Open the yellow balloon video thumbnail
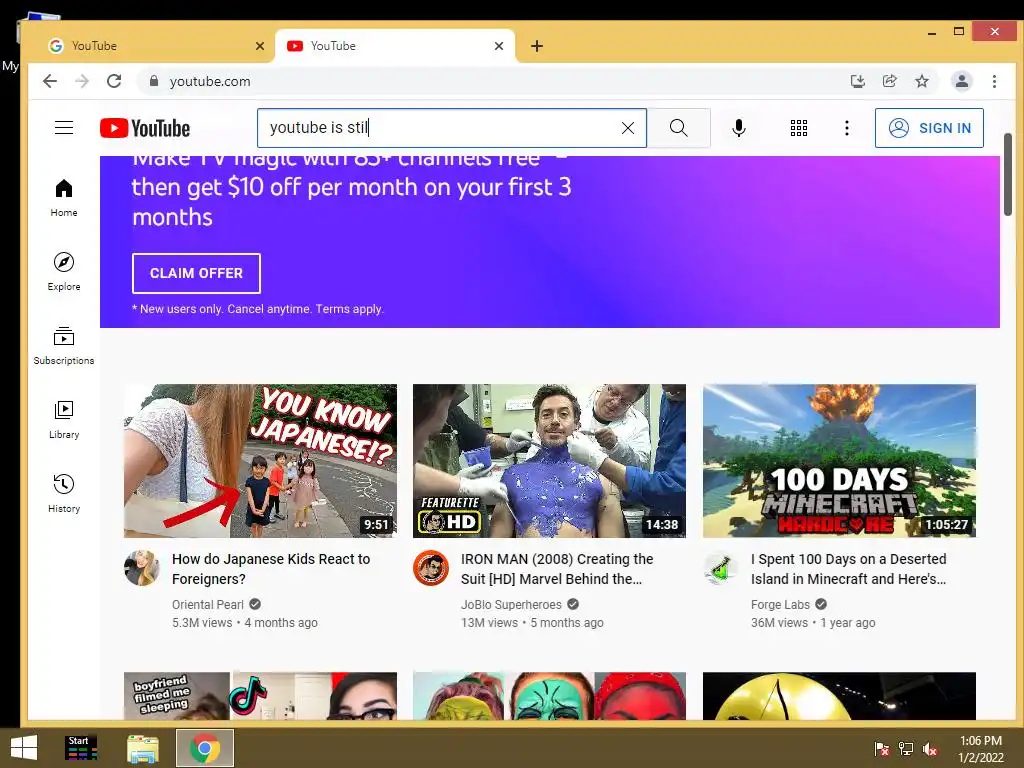The width and height of the screenshot is (1024, 768). click(x=839, y=696)
